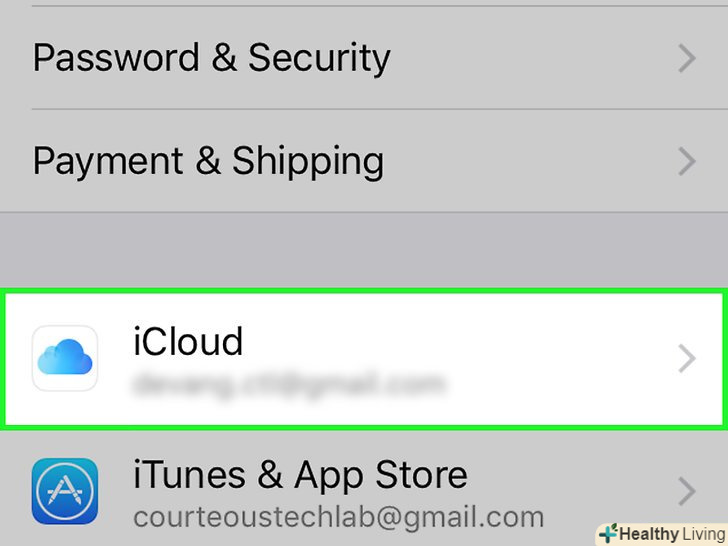Open the Password & Security label
The height and width of the screenshot is (546, 728).
coord(211,58)
